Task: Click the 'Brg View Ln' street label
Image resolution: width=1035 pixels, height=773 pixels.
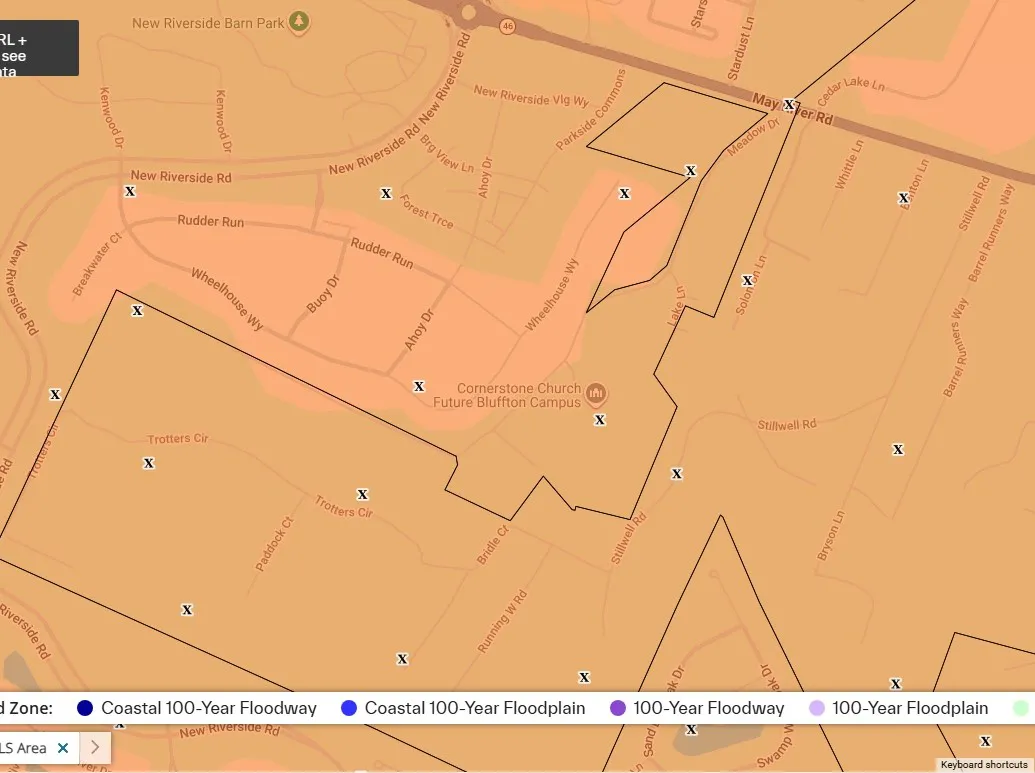Action: tap(447, 154)
